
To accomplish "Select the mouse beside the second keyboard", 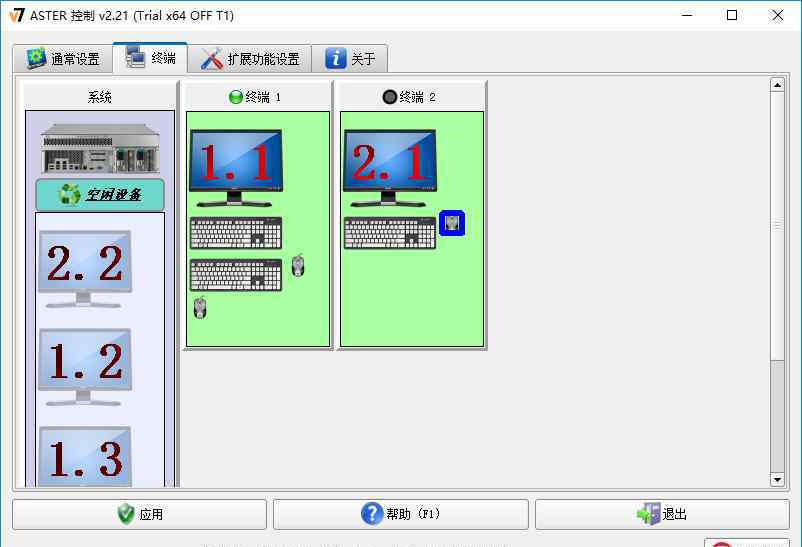I will 298,266.
